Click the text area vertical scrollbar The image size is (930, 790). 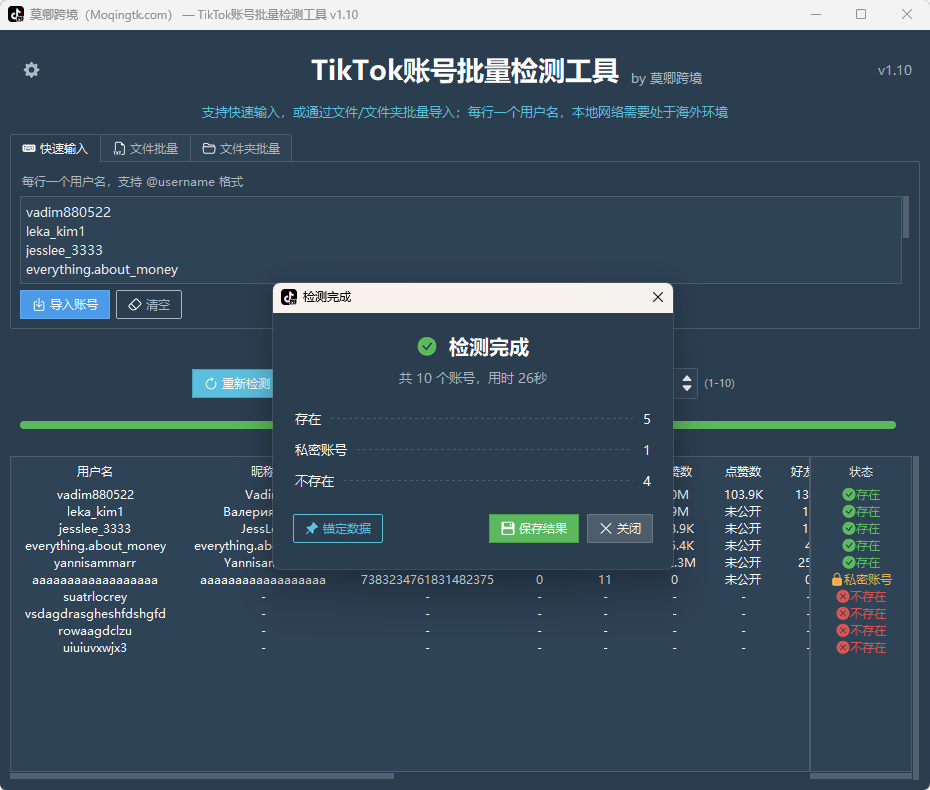[x=906, y=217]
